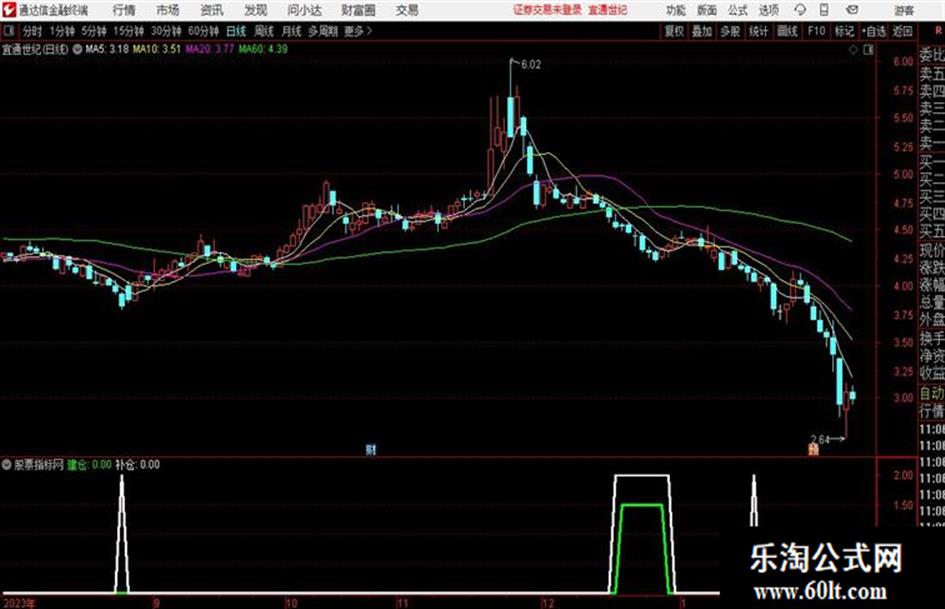Click the MA60: 4.39 indicator value
Image resolution: width=945 pixels, height=609 pixels.
(x=263, y=49)
